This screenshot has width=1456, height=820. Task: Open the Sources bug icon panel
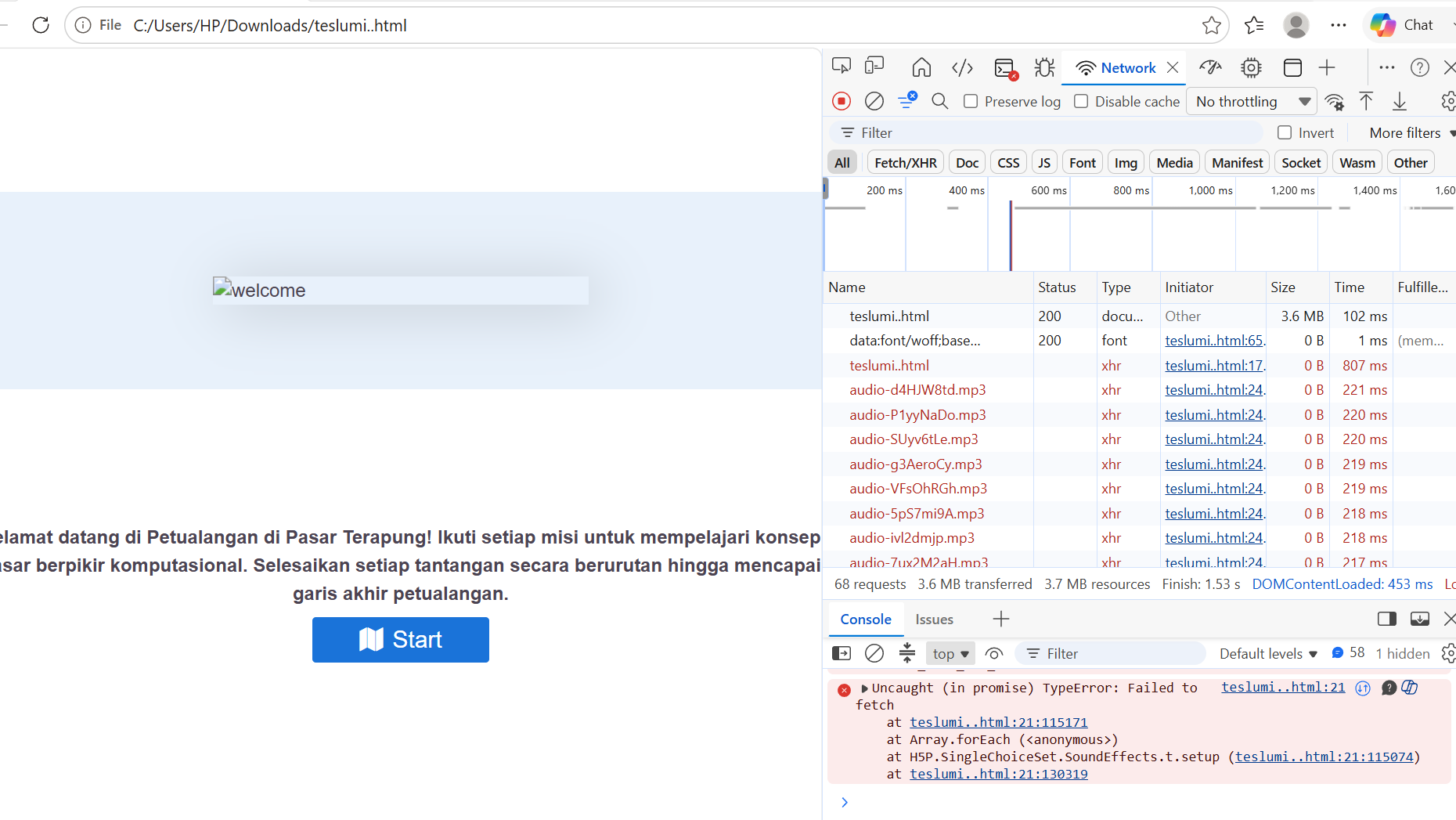(1044, 68)
